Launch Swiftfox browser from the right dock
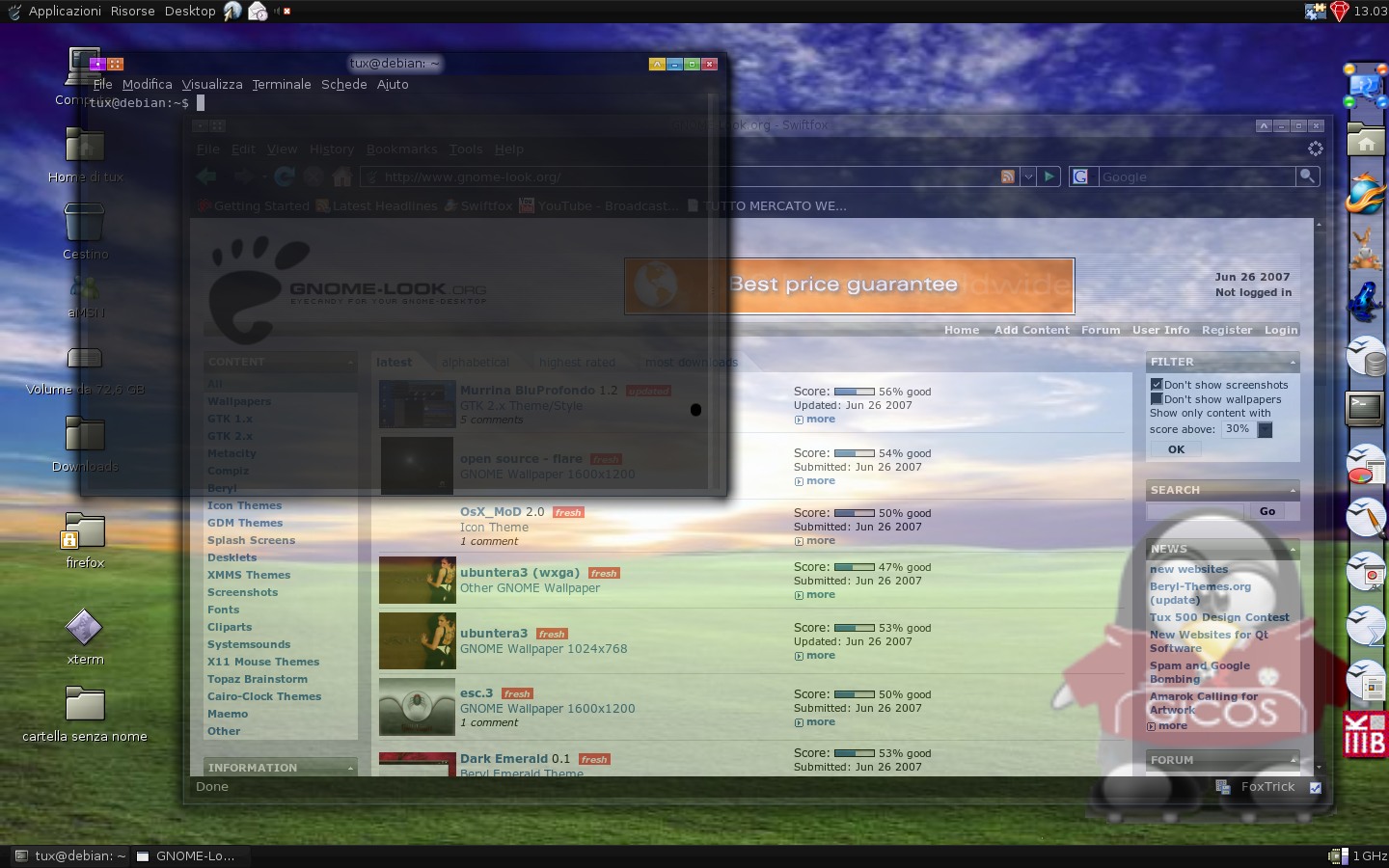The image size is (1389, 868). tap(1366, 193)
